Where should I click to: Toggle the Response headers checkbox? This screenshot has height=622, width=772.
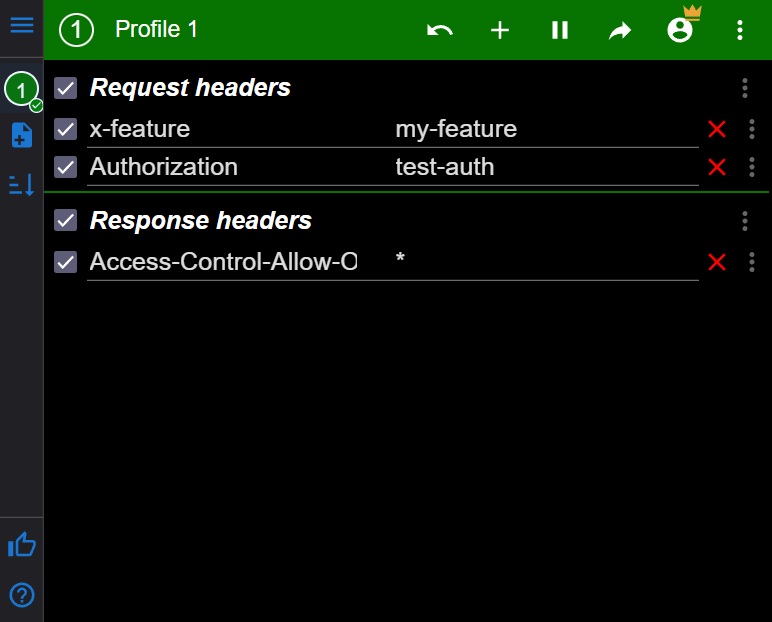pyautogui.click(x=65, y=220)
